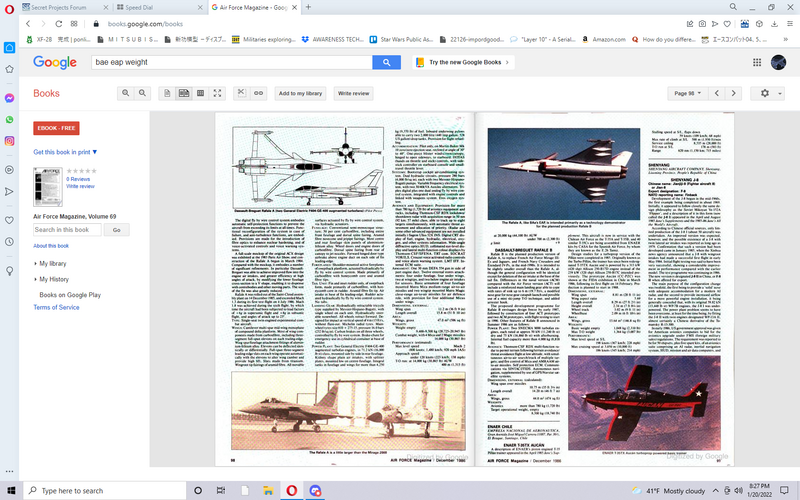Open Terms of Service link
The image size is (800, 500).
click(56, 308)
